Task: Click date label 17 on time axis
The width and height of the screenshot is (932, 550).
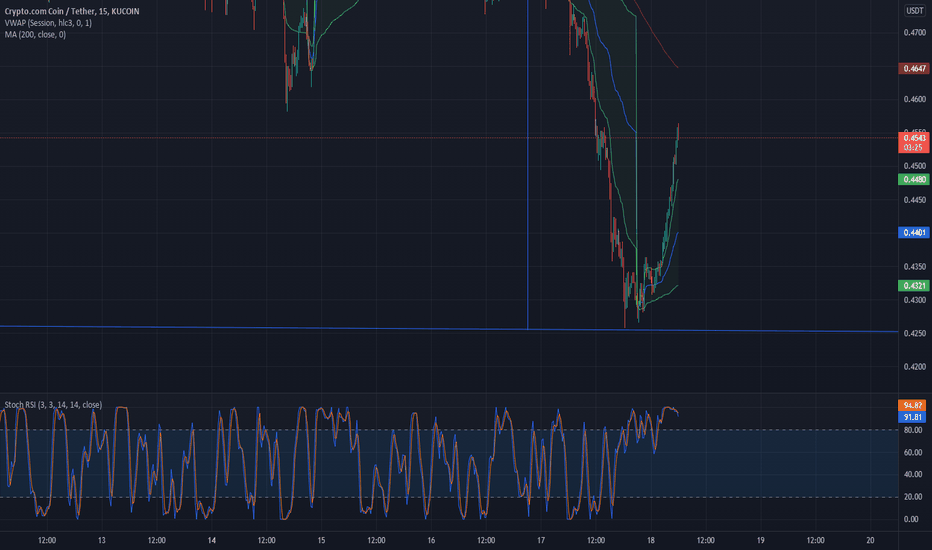Action: tap(541, 540)
